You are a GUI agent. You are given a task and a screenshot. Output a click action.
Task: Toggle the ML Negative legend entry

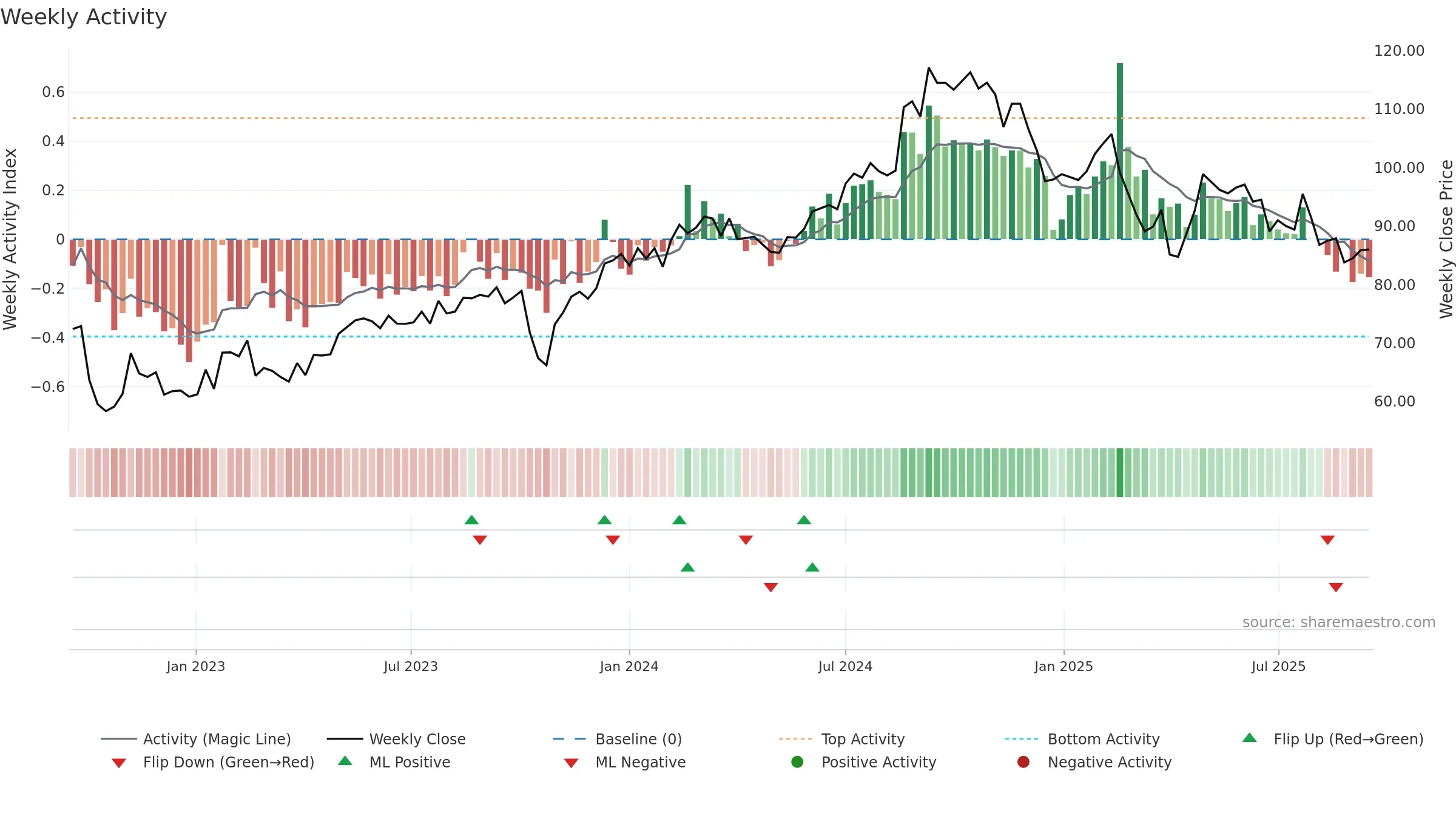625,762
